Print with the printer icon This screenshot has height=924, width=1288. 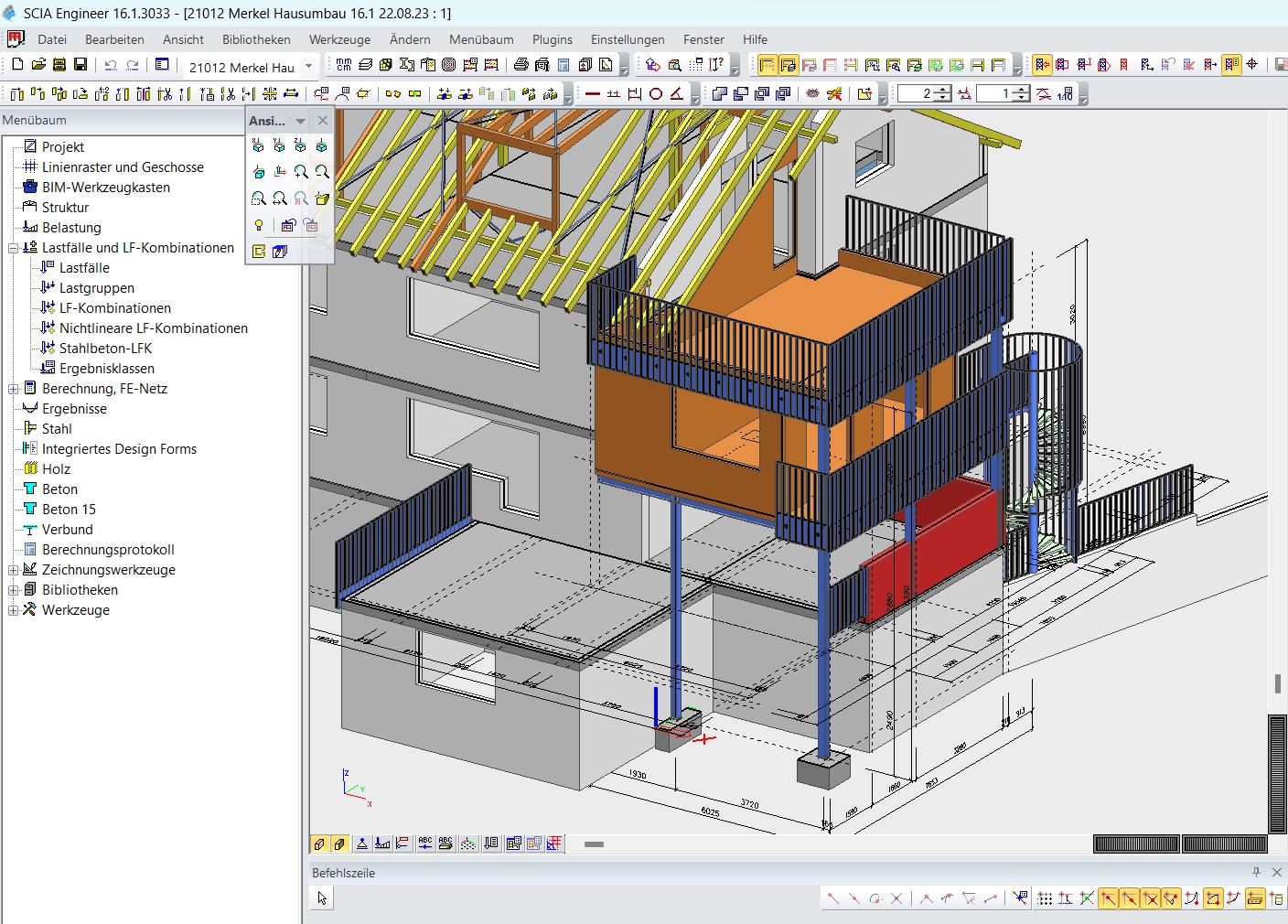[x=521, y=65]
